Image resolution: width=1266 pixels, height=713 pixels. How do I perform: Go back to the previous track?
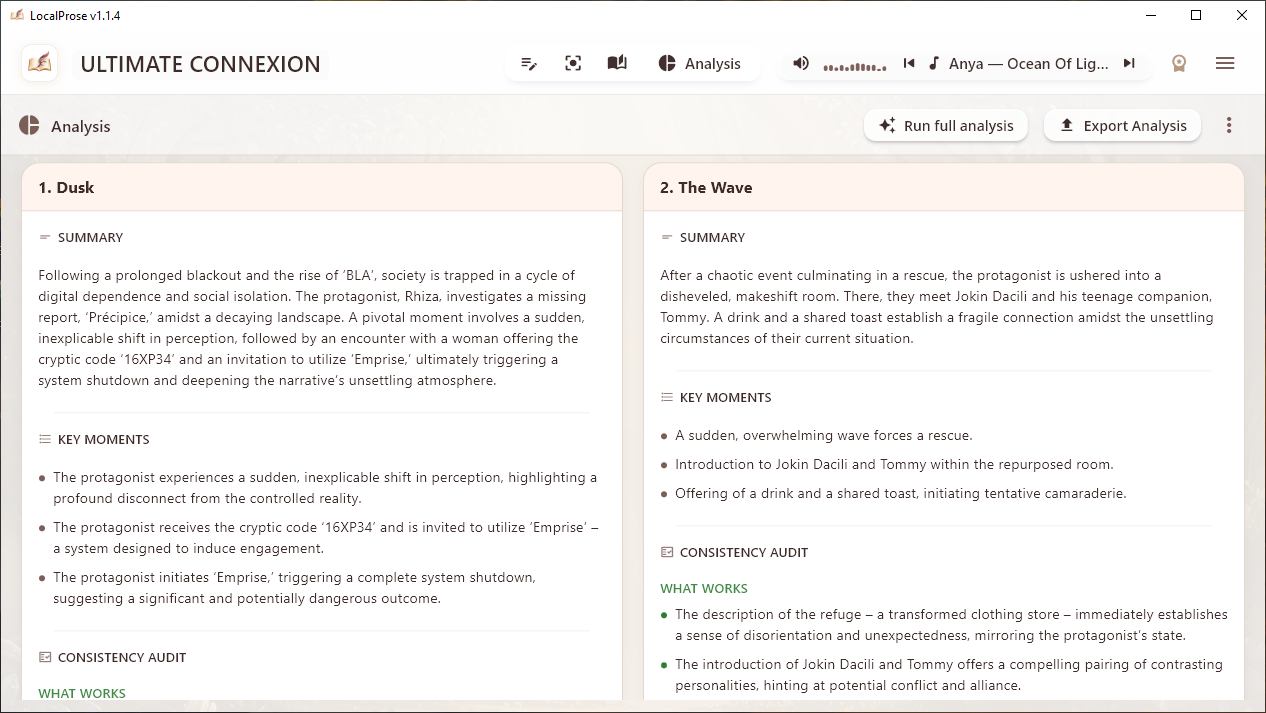tap(909, 62)
